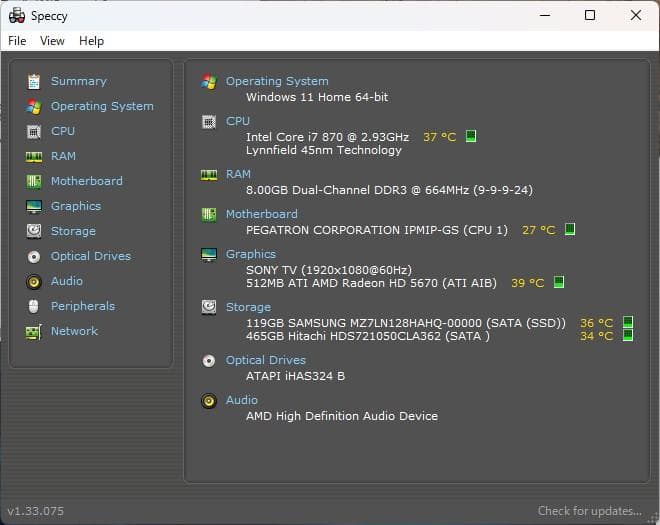Open Motherboard section from sidebar label
This screenshot has width=660, height=525.
point(87,181)
